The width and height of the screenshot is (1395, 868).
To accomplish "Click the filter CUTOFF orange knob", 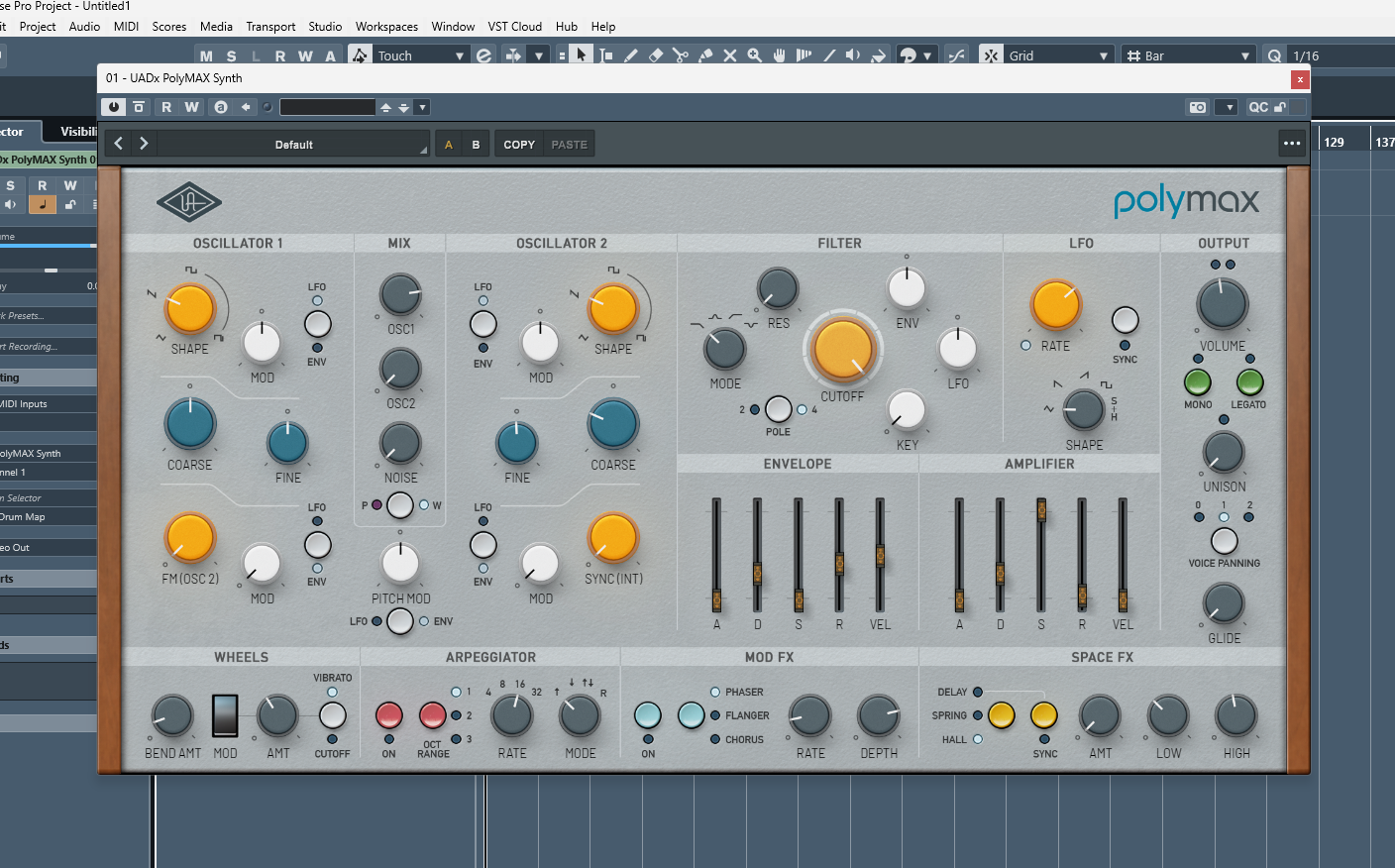I will (x=842, y=349).
